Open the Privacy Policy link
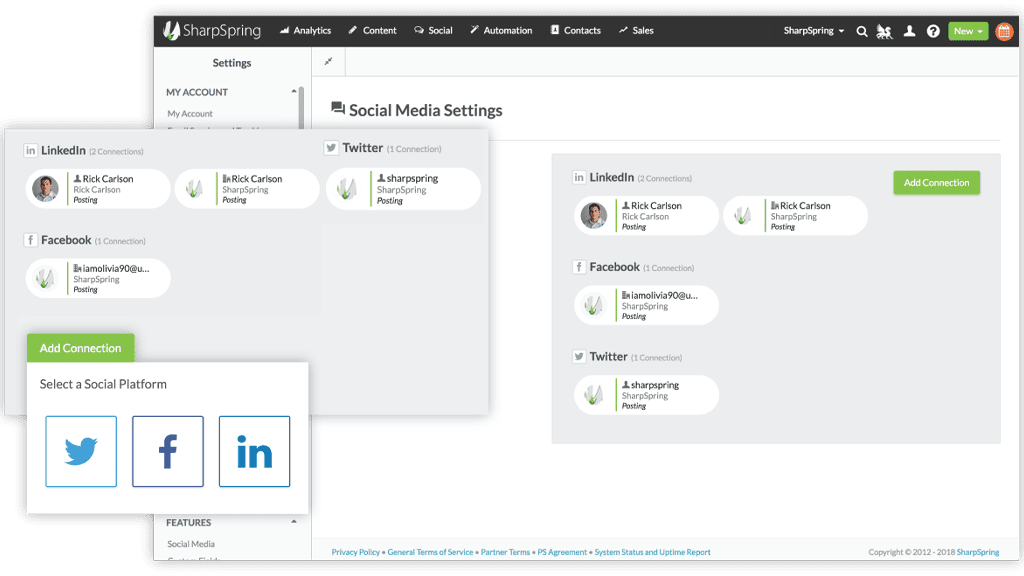The image size is (1024, 576). pos(355,552)
